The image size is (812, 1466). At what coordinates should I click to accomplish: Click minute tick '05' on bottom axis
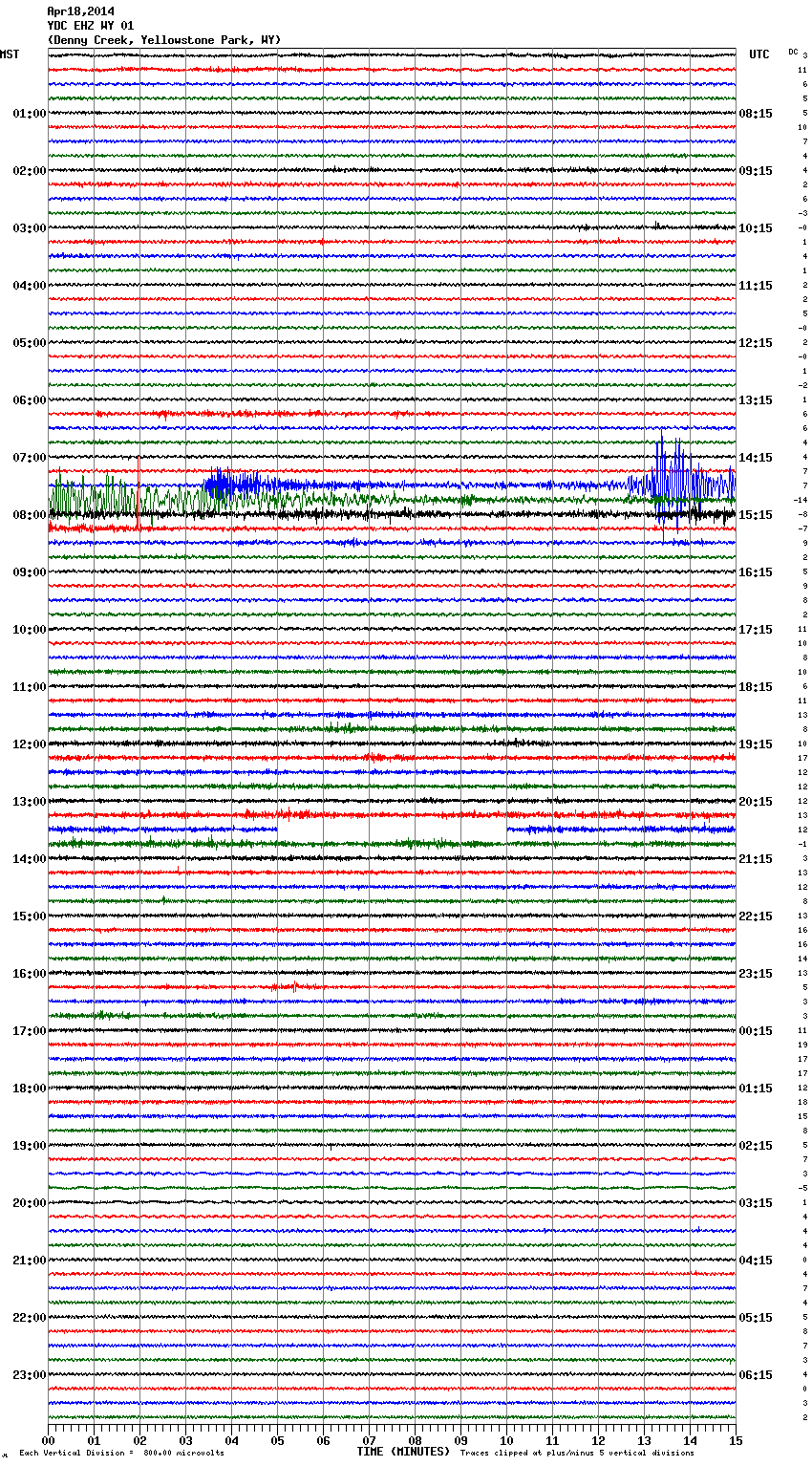(x=278, y=1440)
